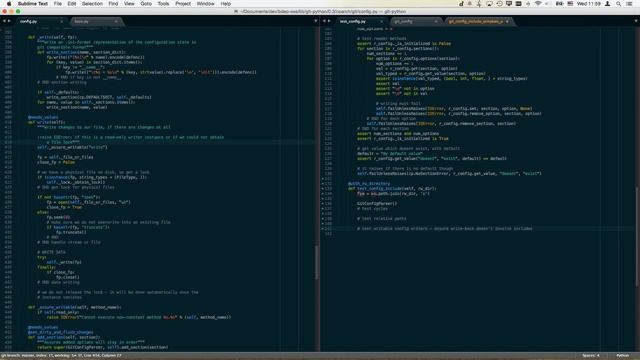
Task: Close the git_config_include tab
Action: point(507,21)
